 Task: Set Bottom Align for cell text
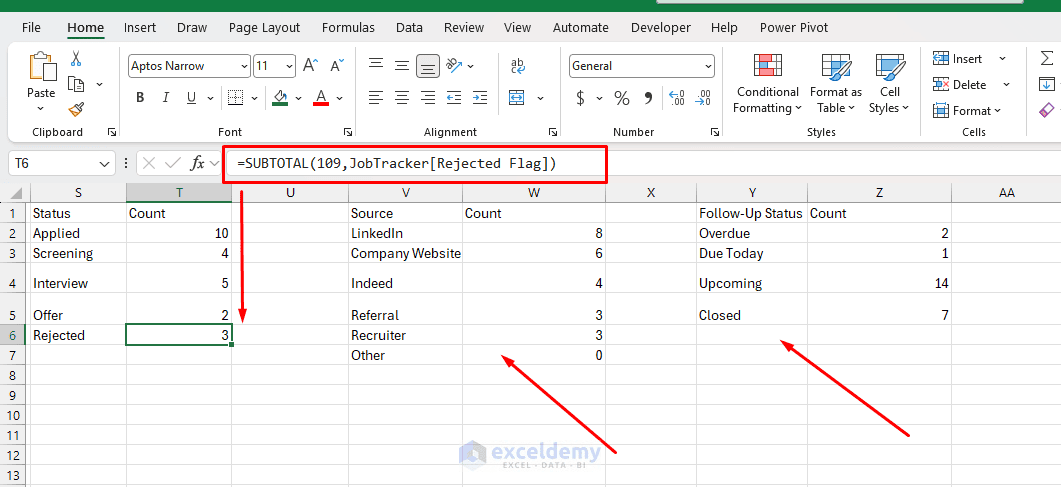click(427, 66)
